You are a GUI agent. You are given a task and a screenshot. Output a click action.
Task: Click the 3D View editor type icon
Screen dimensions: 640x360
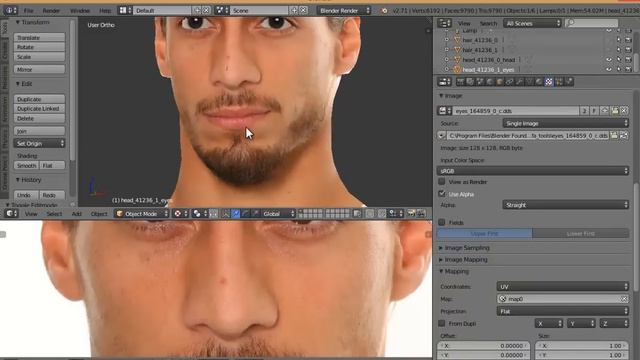point(11,213)
